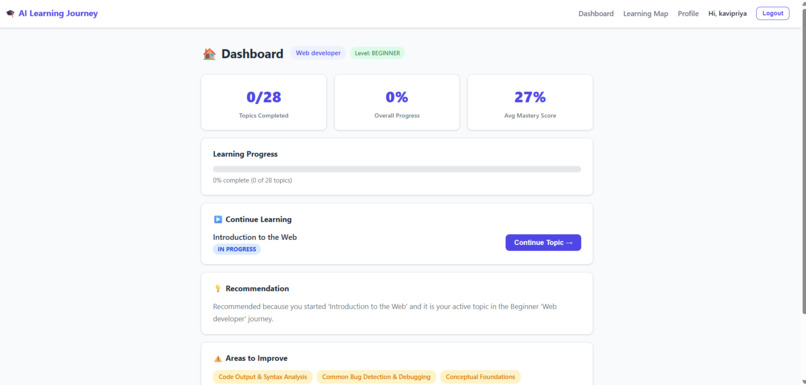
Task: Click the Continue Topic button
Action: pyautogui.click(x=543, y=243)
